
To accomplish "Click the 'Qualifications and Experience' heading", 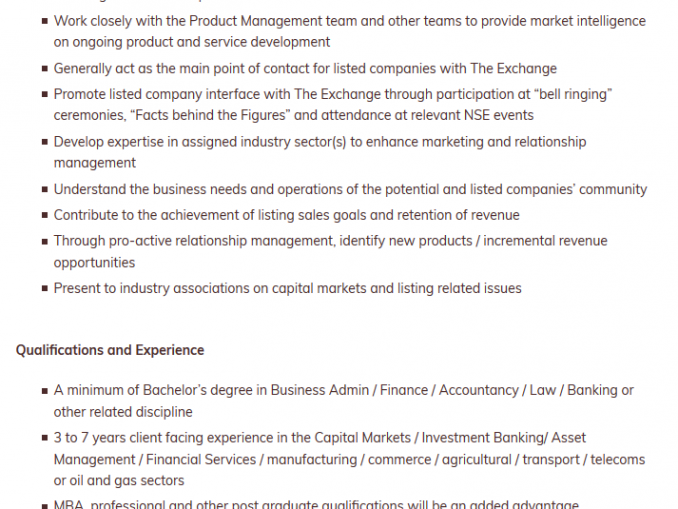I will [x=110, y=350].
